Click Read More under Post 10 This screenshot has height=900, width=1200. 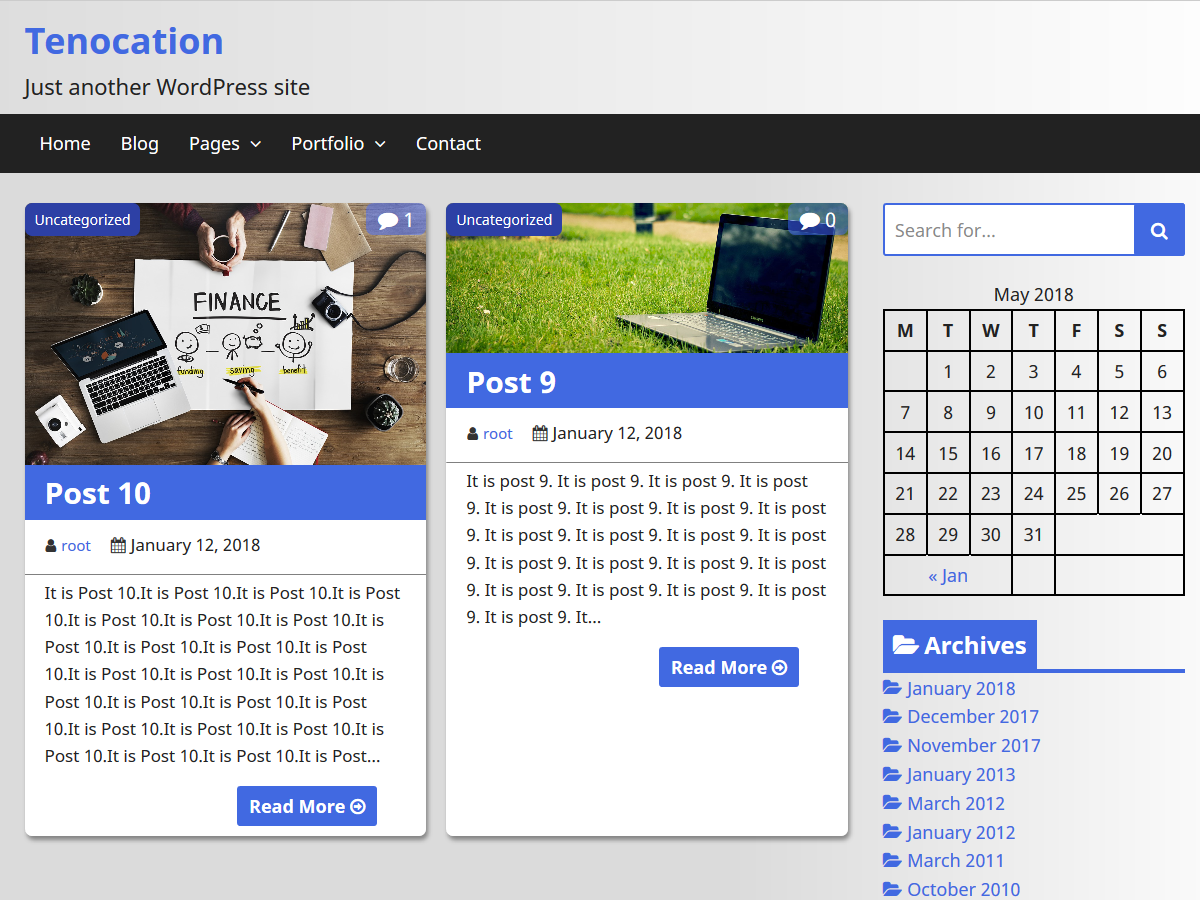pyautogui.click(x=307, y=806)
